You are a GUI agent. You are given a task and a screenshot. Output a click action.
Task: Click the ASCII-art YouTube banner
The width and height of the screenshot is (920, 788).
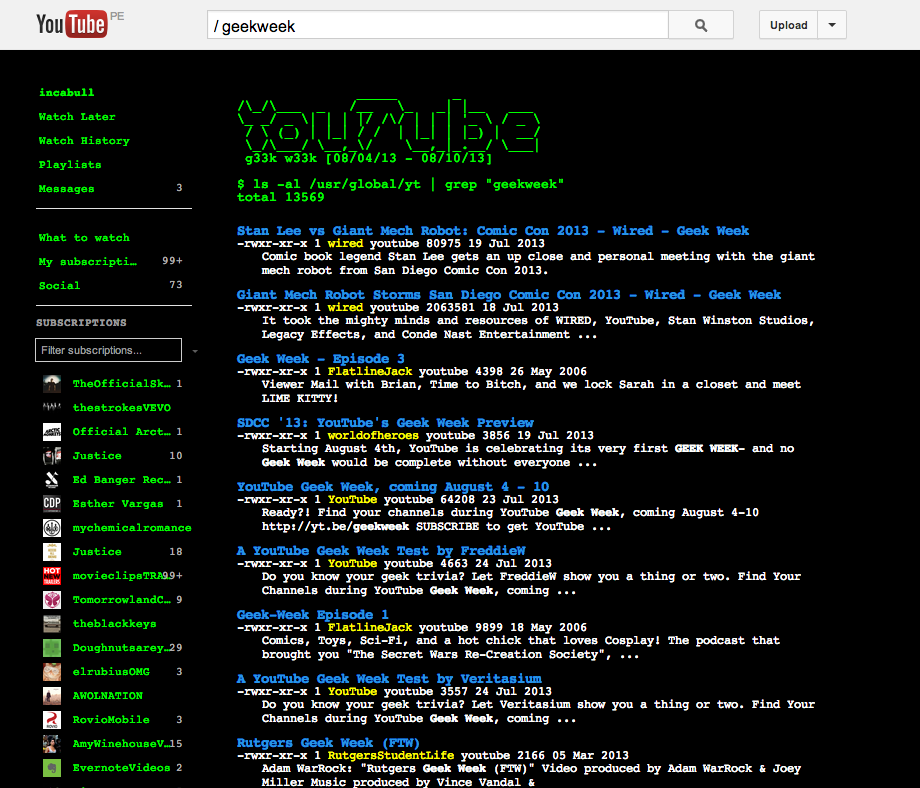pyautogui.click(x=388, y=126)
